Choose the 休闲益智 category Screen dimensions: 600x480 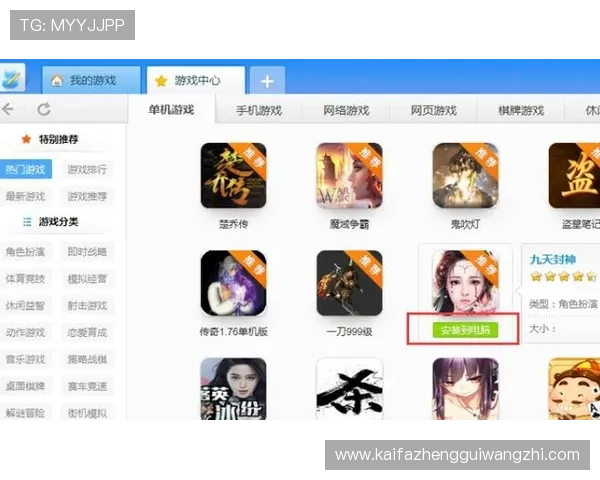pos(25,305)
